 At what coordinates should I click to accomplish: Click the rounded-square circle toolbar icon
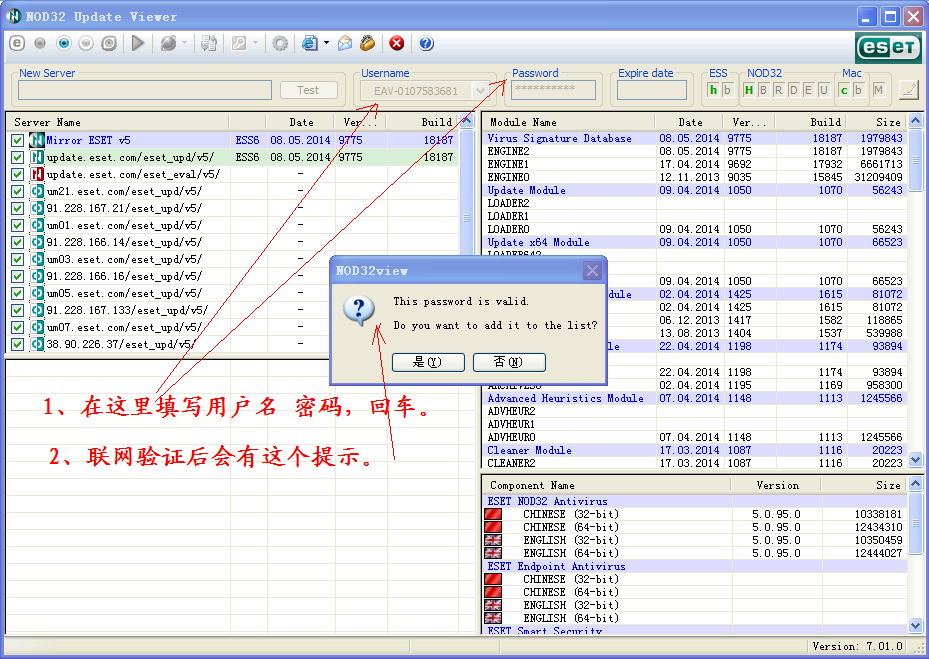click(109, 43)
